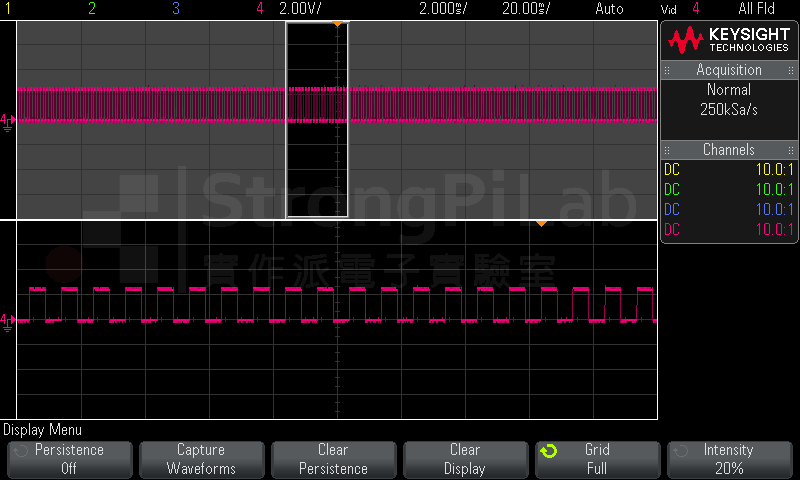Select the Grid Full softkey
This screenshot has height=480, width=800.
click(x=597, y=459)
